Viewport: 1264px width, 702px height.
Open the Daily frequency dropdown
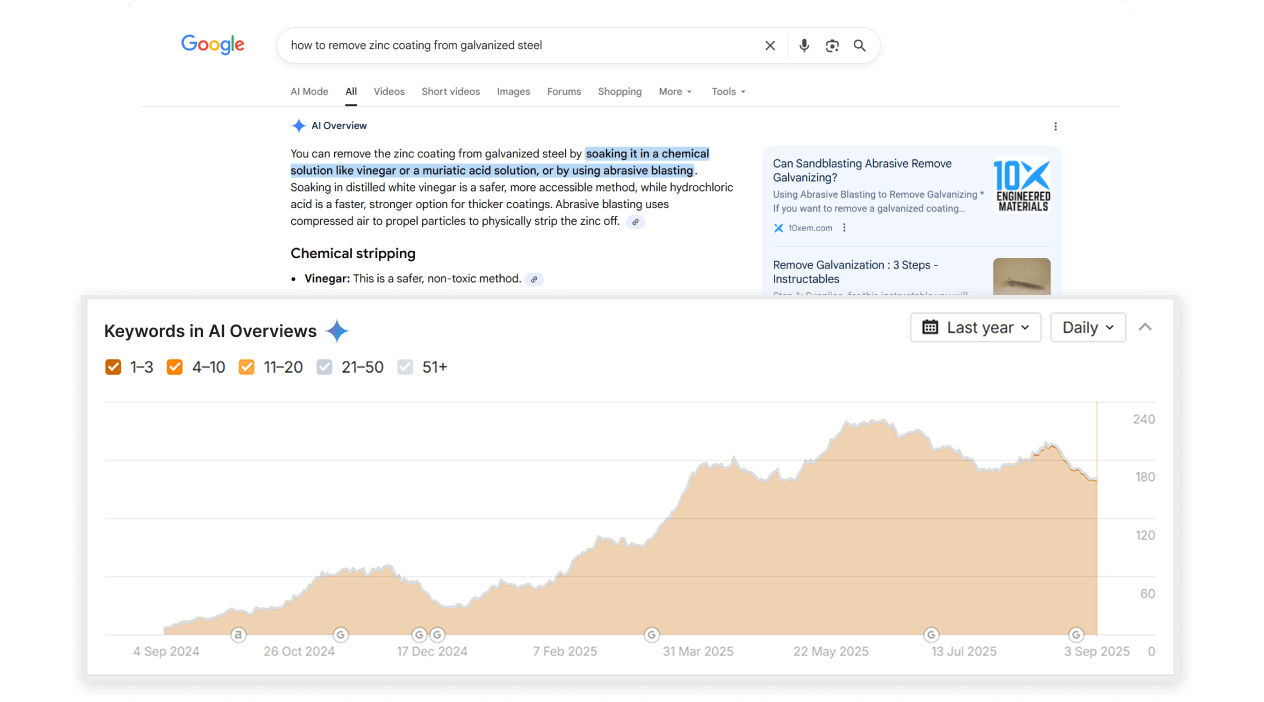[1088, 327]
